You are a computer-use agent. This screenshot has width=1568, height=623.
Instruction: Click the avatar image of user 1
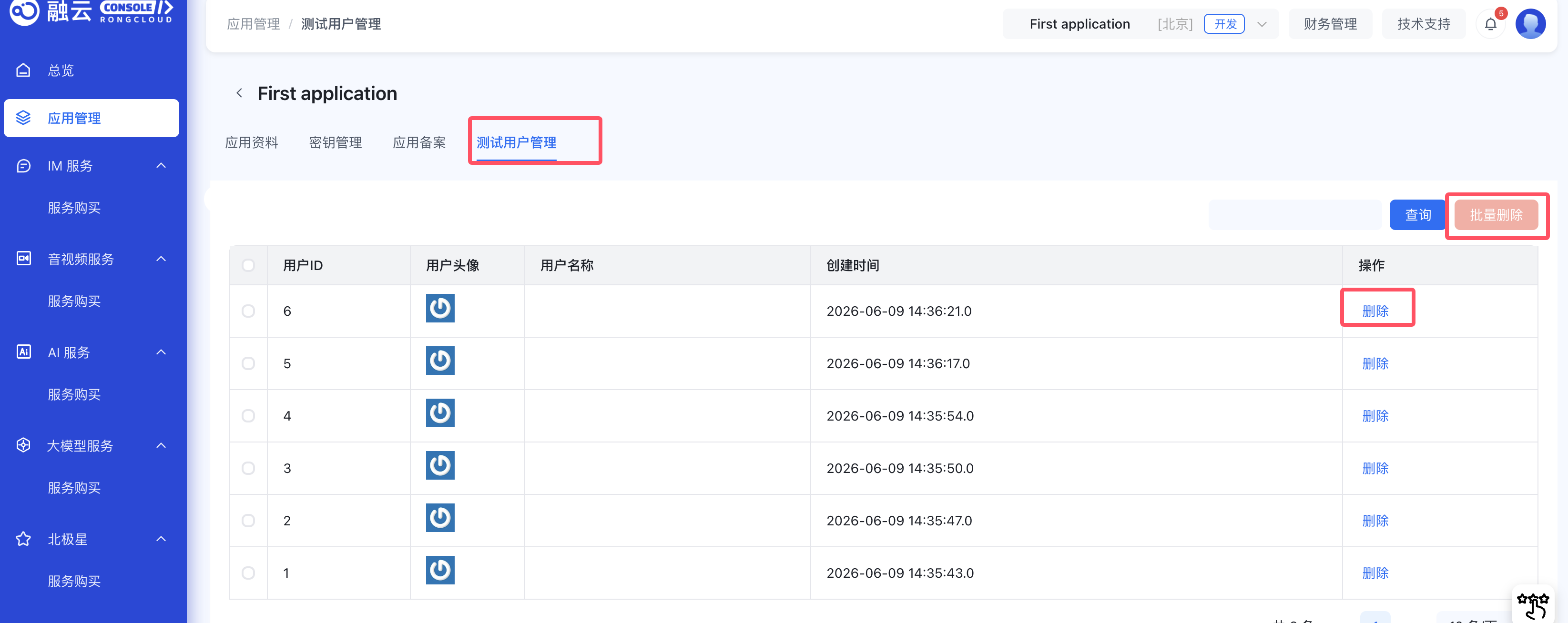pos(440,570)
